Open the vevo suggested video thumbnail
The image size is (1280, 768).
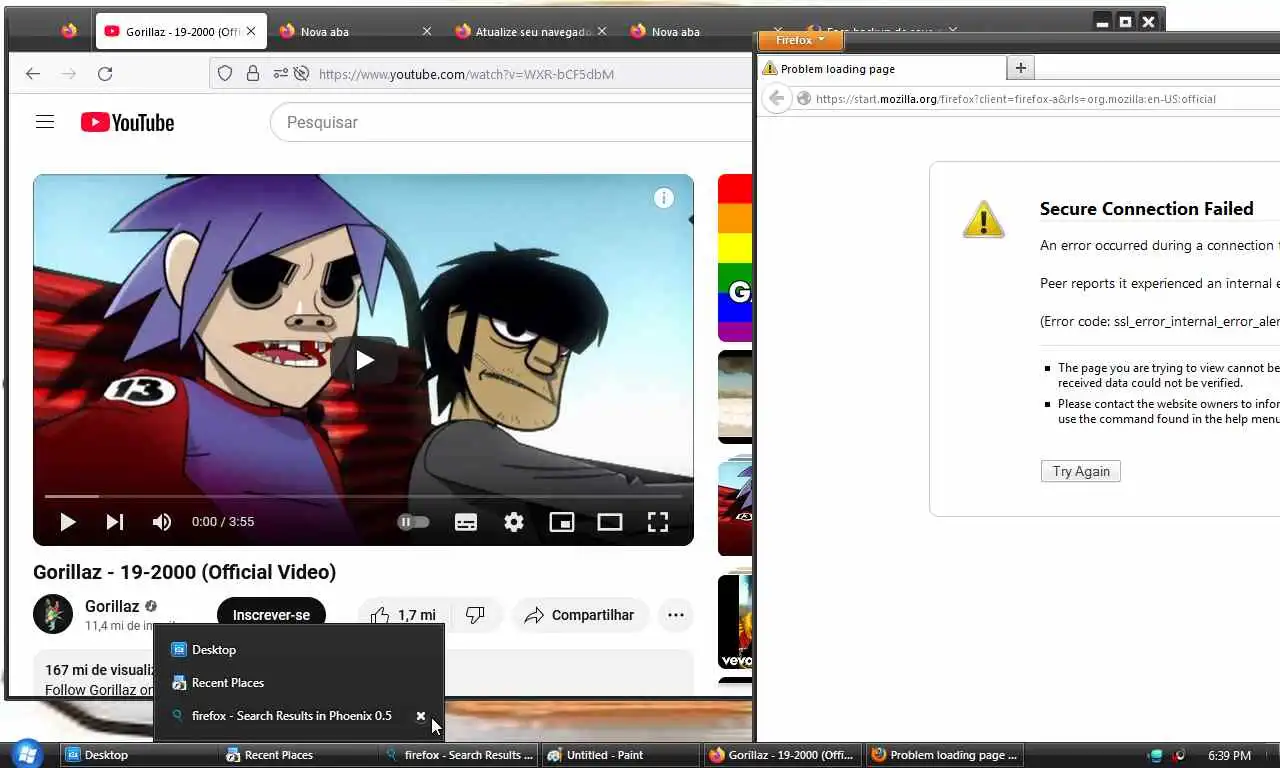[x=735, y=621]
